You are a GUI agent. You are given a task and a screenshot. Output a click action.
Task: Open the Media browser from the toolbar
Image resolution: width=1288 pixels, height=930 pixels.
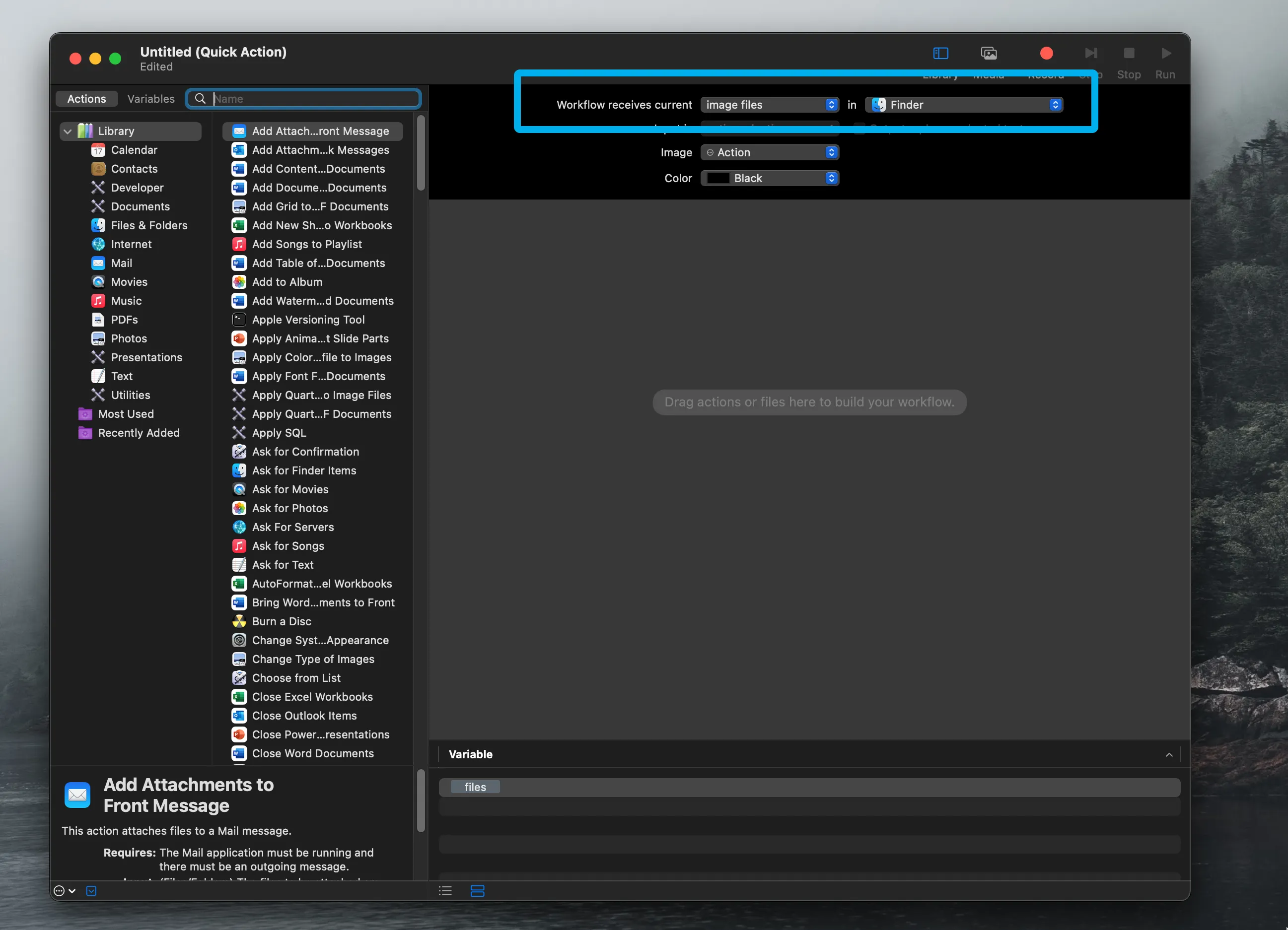pos(988,53)
